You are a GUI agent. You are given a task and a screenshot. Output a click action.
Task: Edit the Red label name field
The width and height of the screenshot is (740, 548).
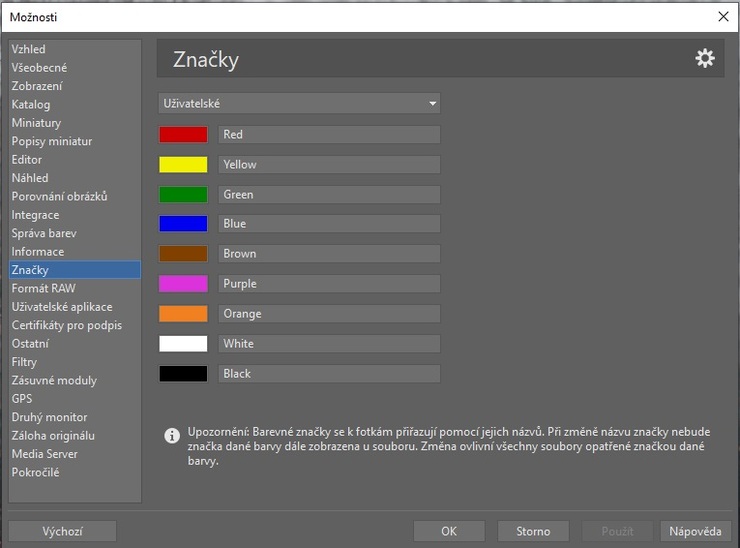(329, 135)
